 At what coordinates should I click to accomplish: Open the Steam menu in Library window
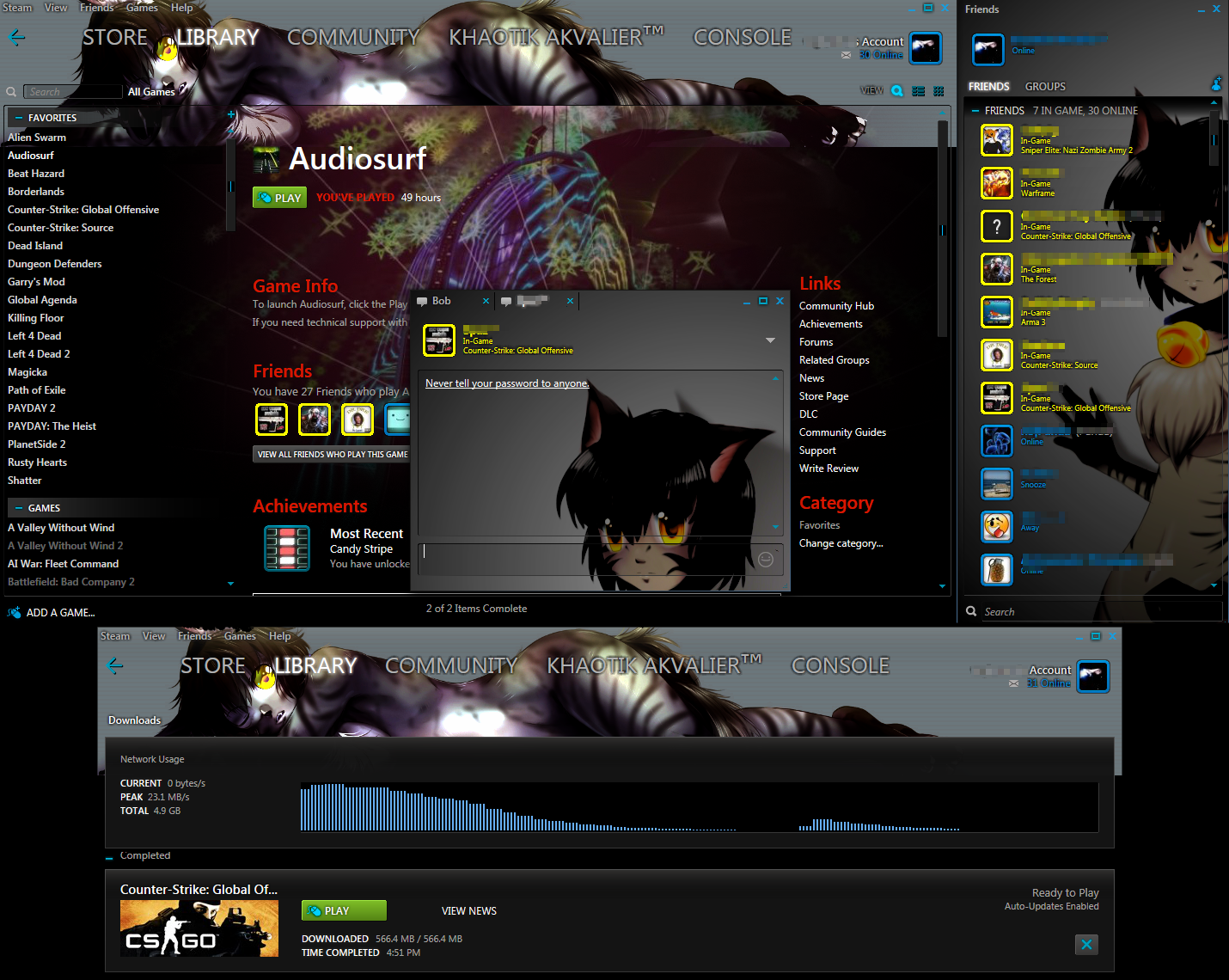pos(15,8)
